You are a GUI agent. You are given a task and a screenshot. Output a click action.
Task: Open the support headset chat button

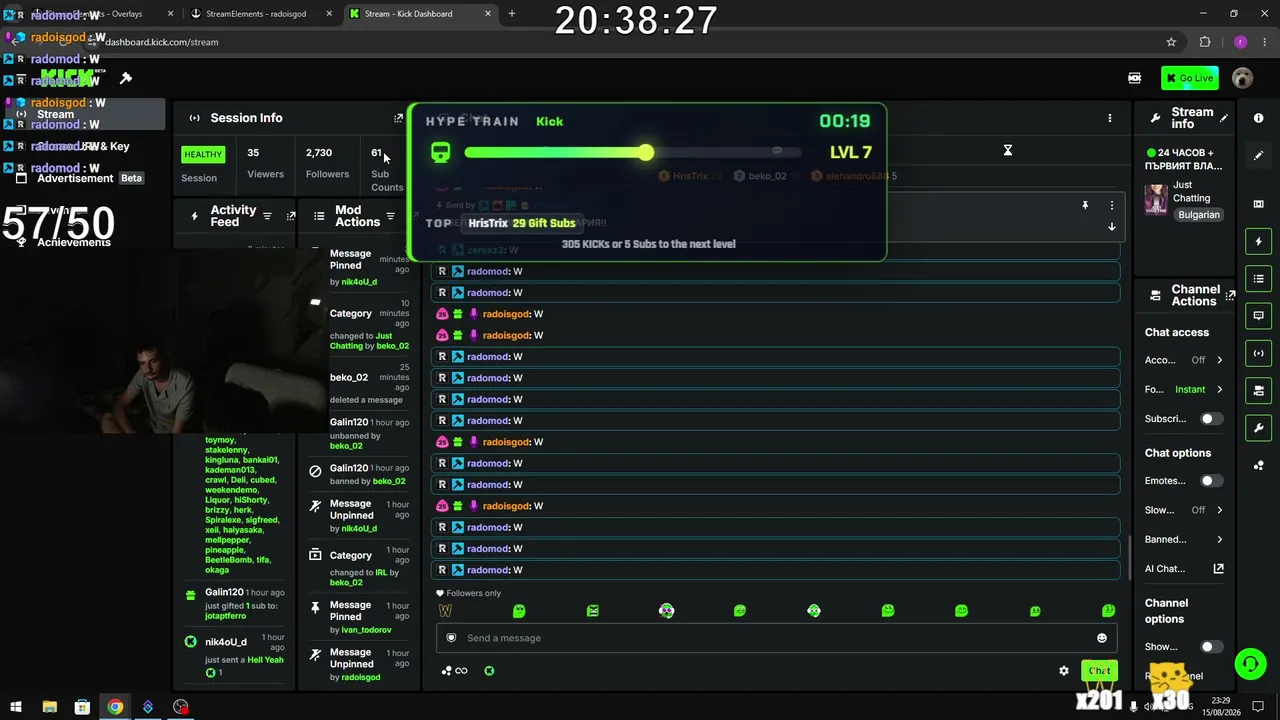[x=1249, y=663]
